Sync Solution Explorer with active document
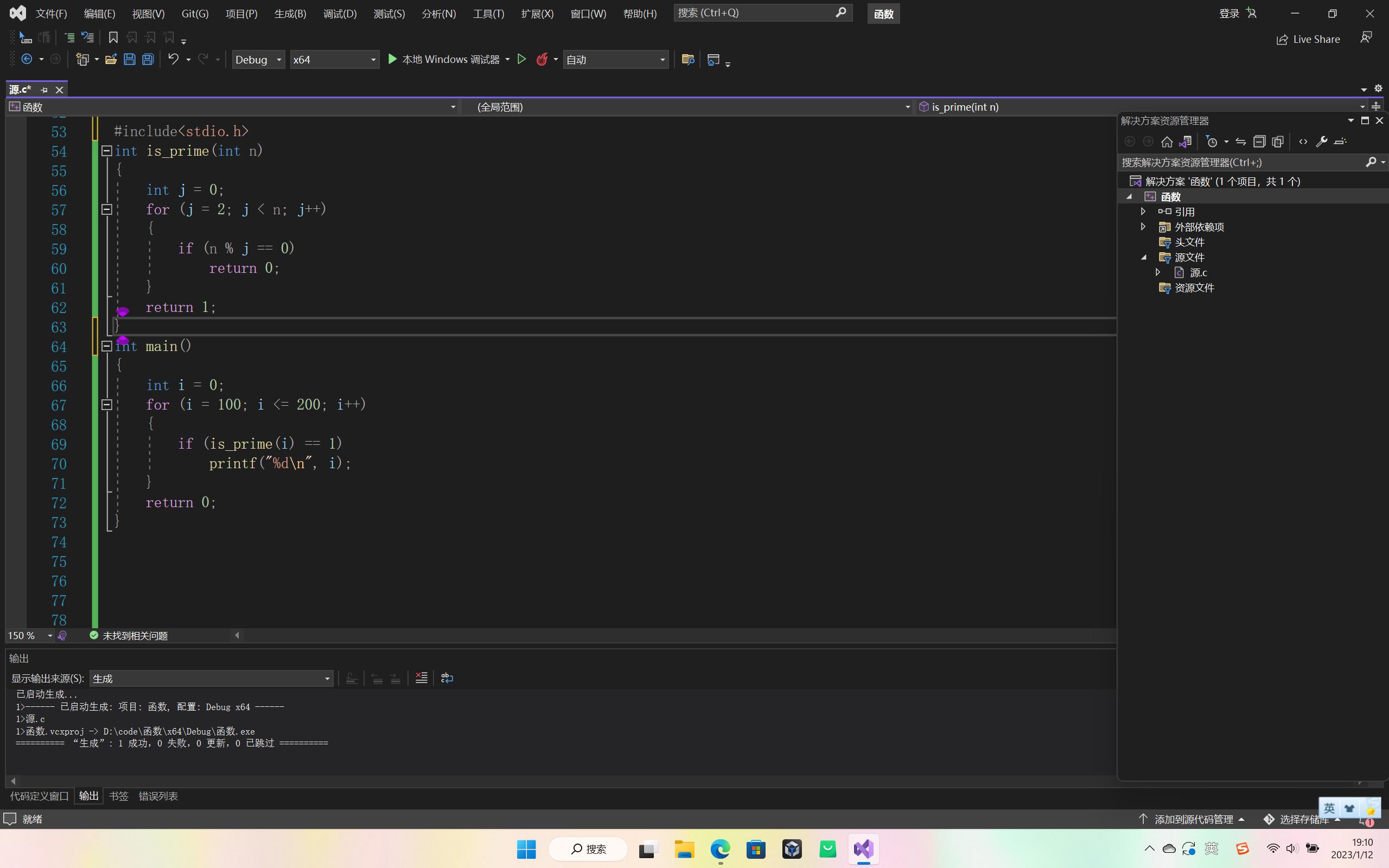This screenshot has height=868, width=1389. coord(1241,142)
